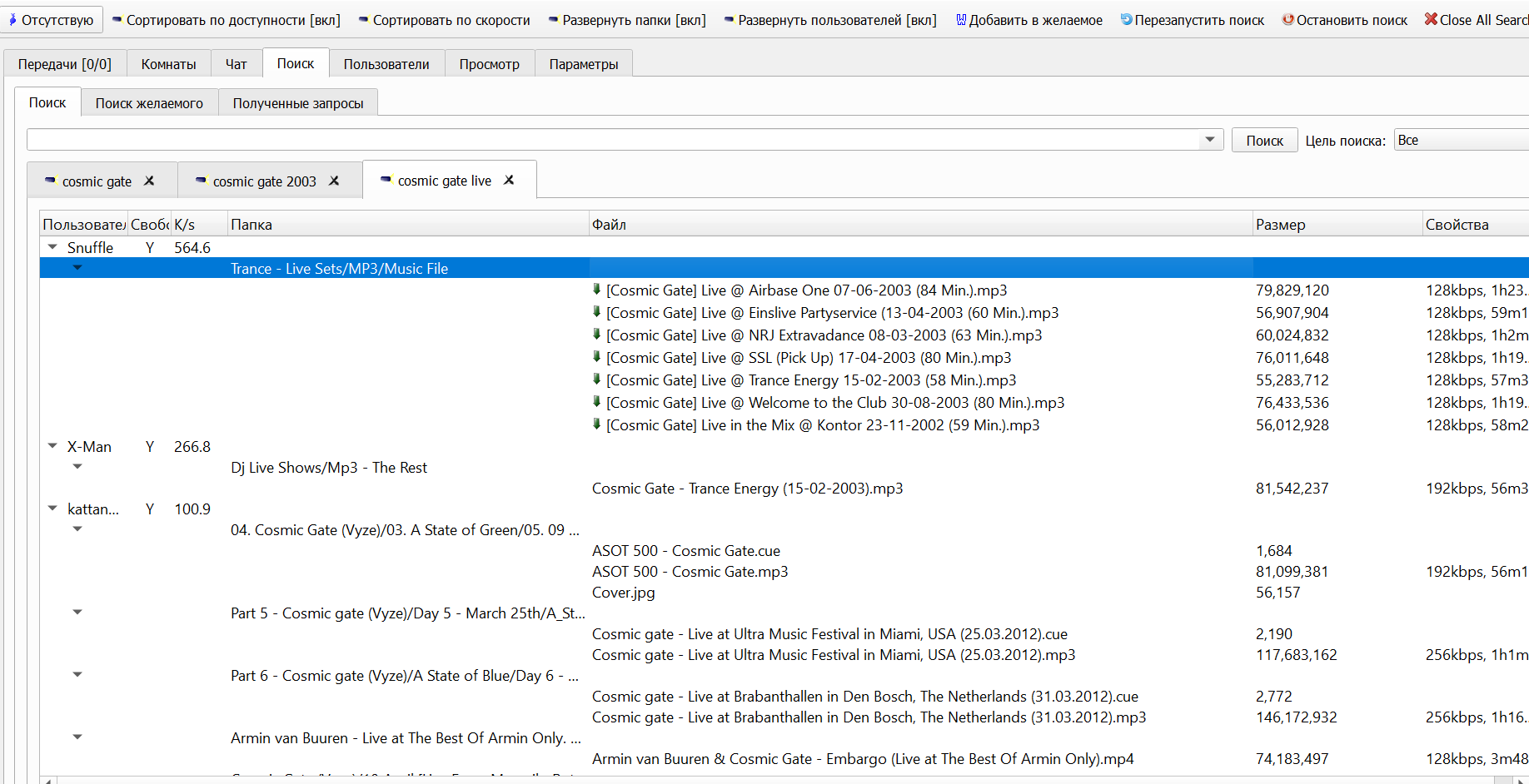Collapse the Snuffle user tree node
Viewport: 1529px width, 784px height.
52,247
